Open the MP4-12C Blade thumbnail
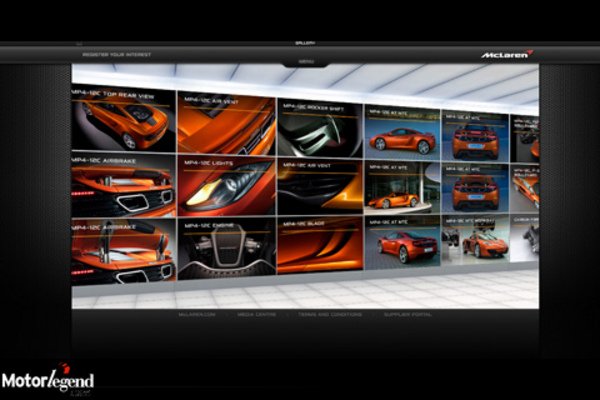 320,245
